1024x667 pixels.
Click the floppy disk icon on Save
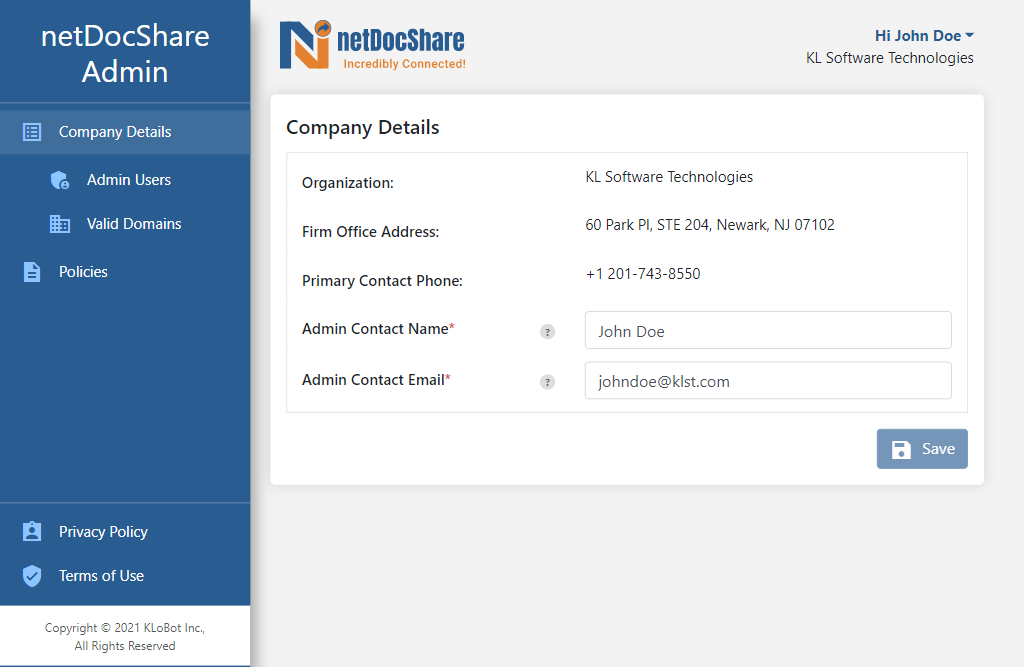point(901,449)
